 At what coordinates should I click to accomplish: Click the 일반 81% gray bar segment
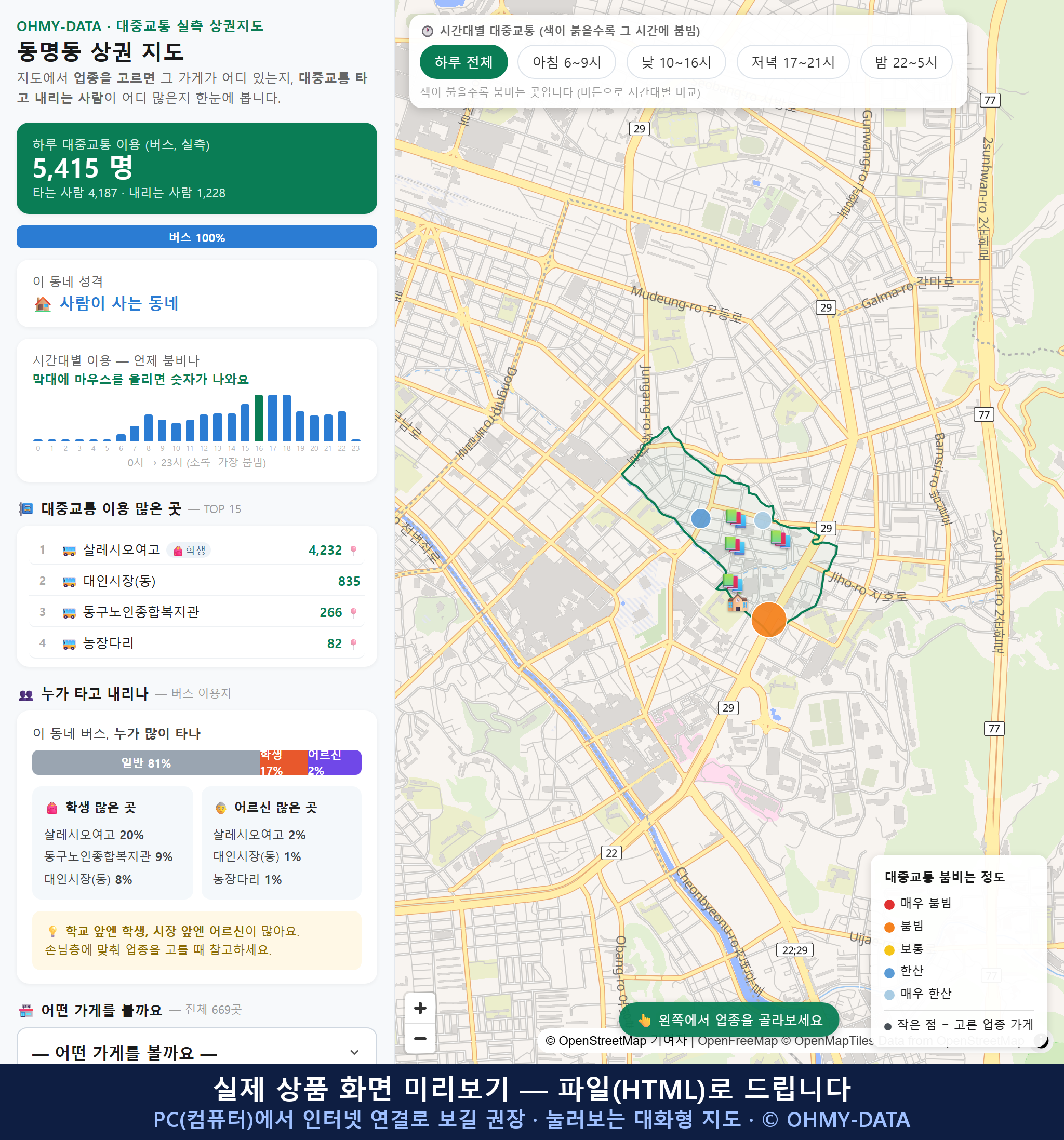[145, 762]
